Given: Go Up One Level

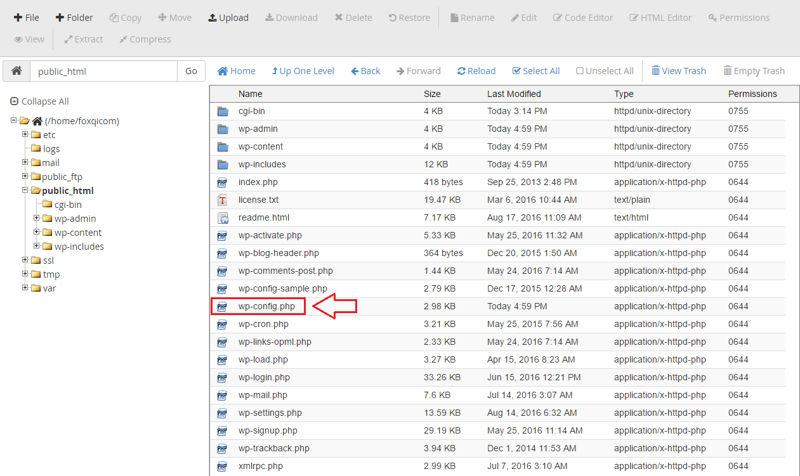Looking at the screenshot, I should click(303, 71).
